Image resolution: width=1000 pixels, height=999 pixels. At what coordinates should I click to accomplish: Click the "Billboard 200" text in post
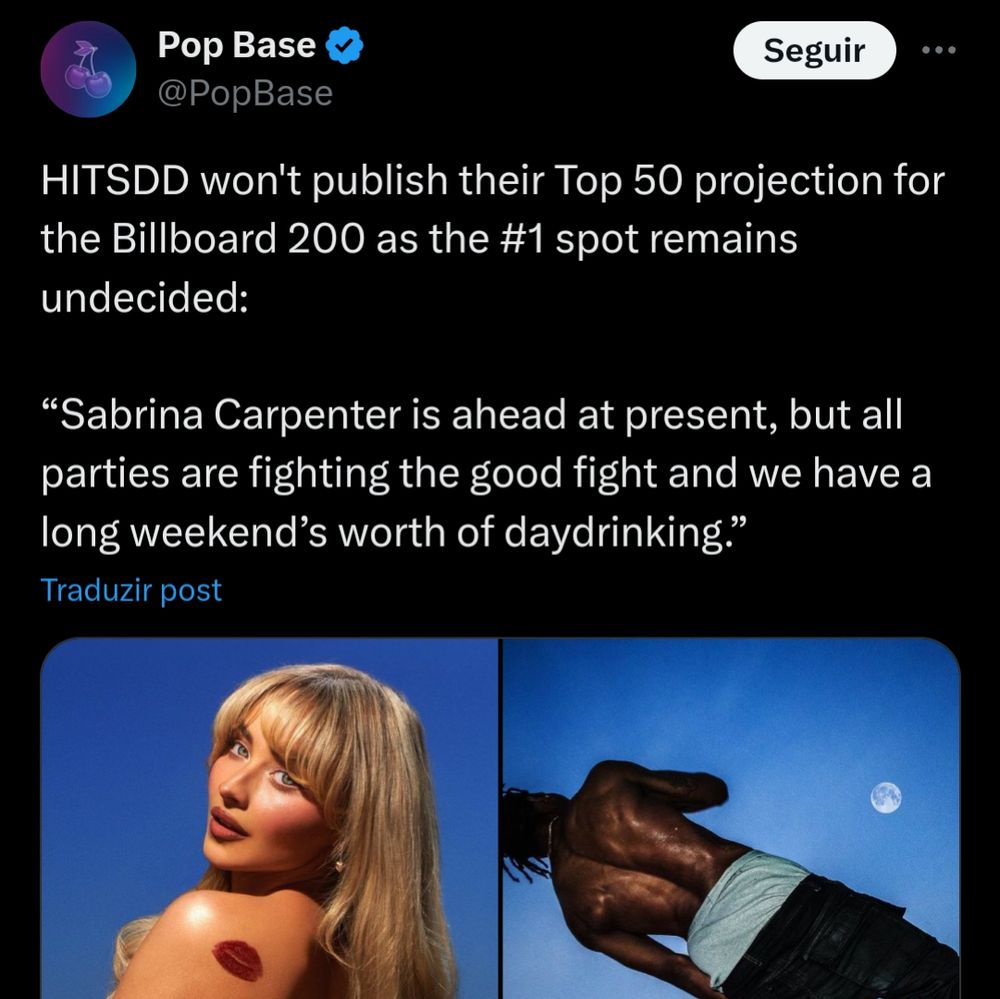point(239,239)
